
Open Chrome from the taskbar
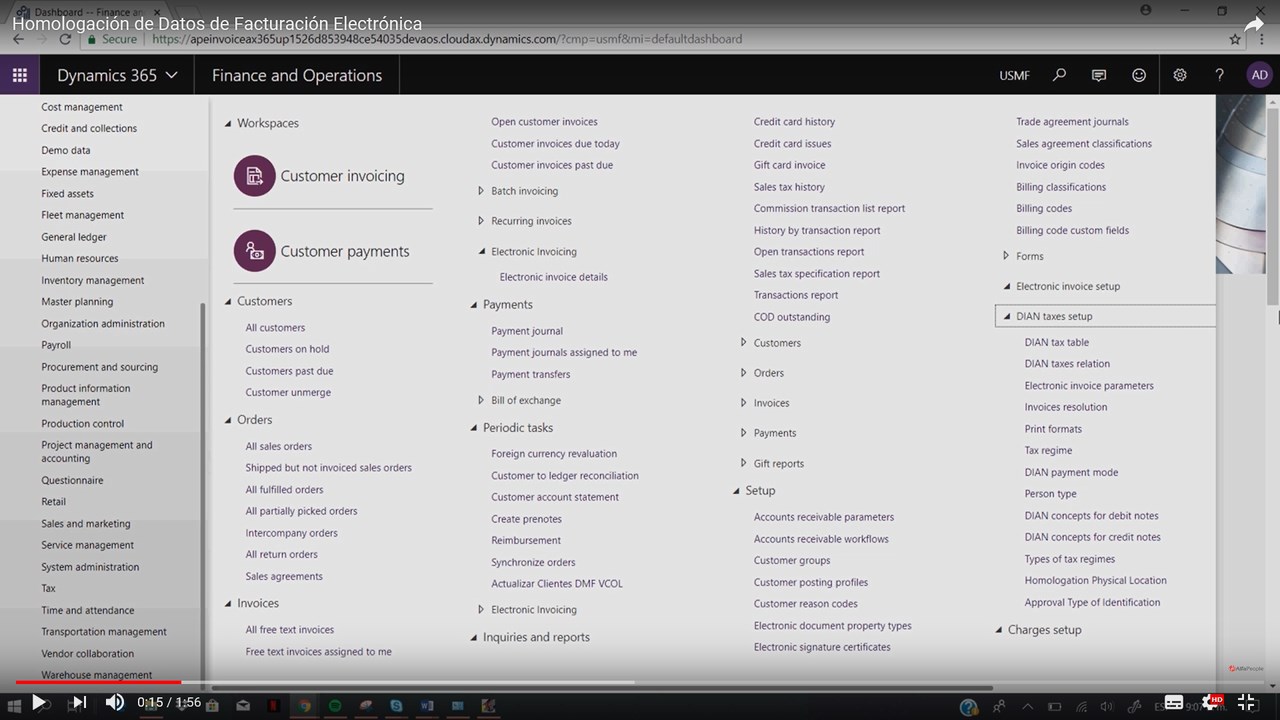pyautogui.click(x=304, y=705)
